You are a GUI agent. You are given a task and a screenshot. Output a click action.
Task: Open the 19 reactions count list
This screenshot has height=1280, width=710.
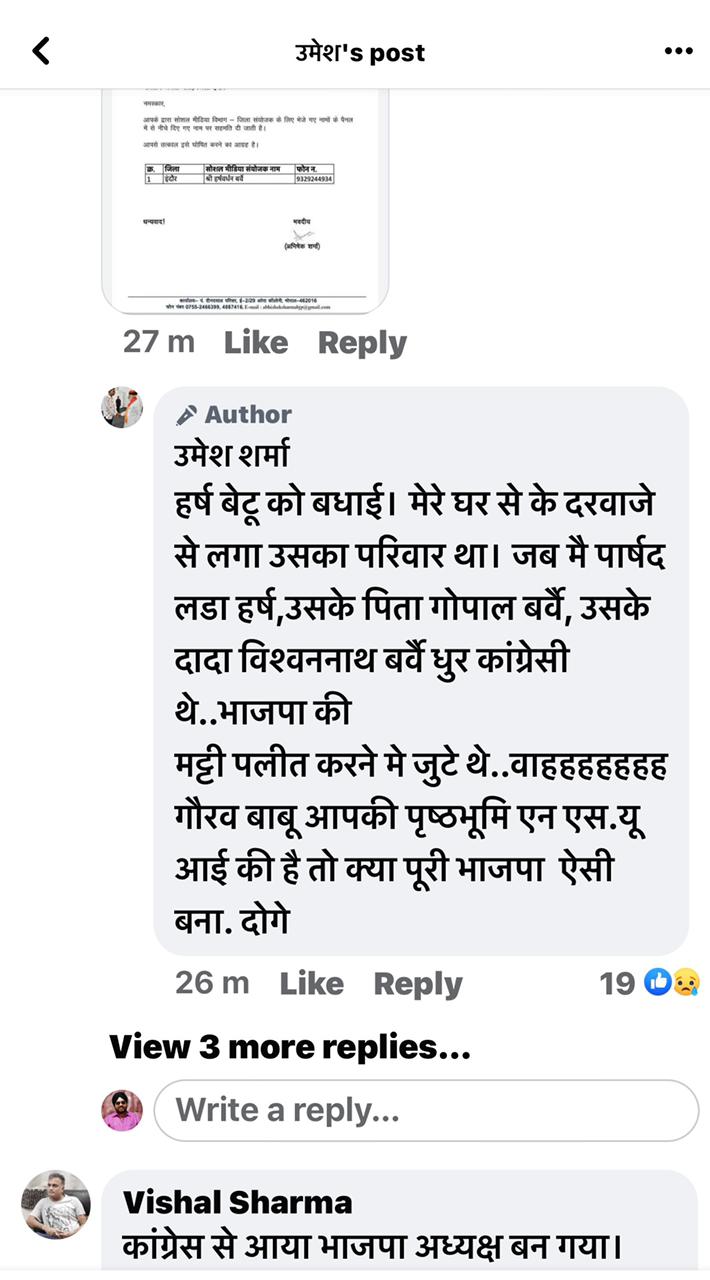pos(617,984)
